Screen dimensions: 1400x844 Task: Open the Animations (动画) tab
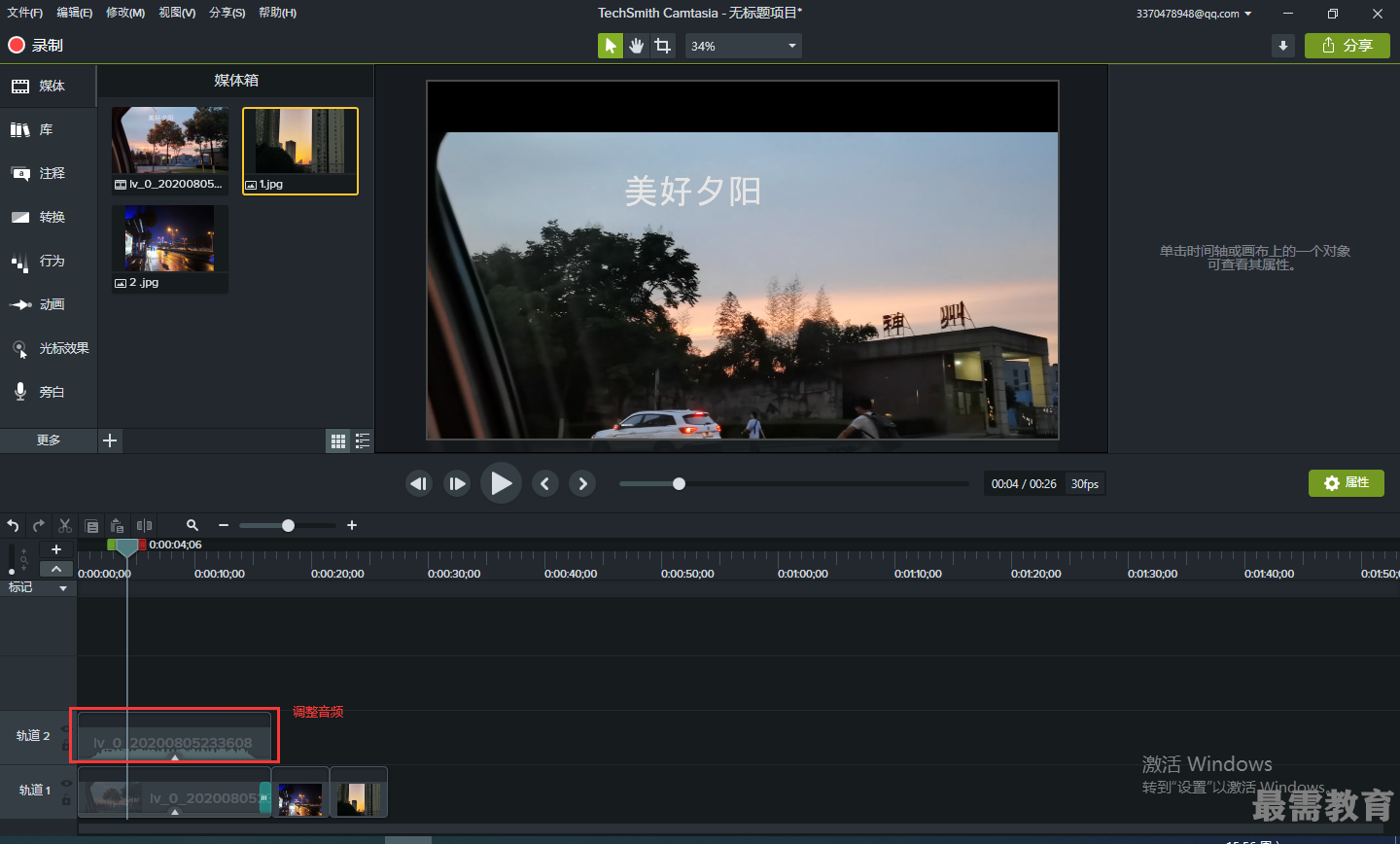[48, 304]
